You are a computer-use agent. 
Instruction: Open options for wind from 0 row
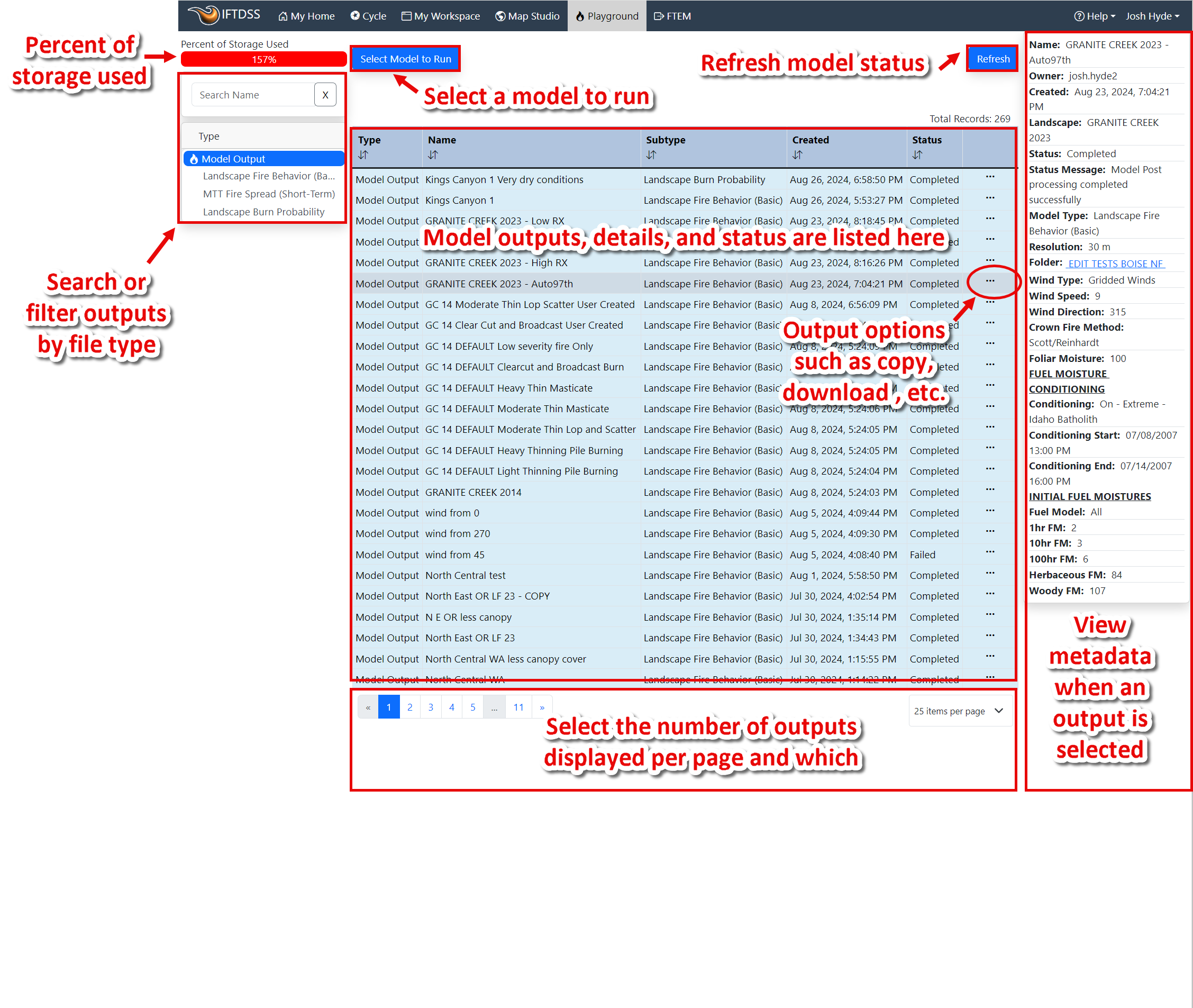pyautogui.click(x=990, y=511)
